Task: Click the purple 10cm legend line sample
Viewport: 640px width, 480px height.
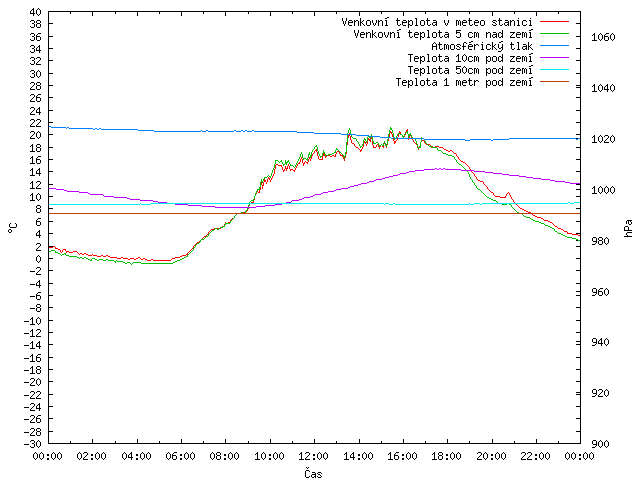Action: 554,58
